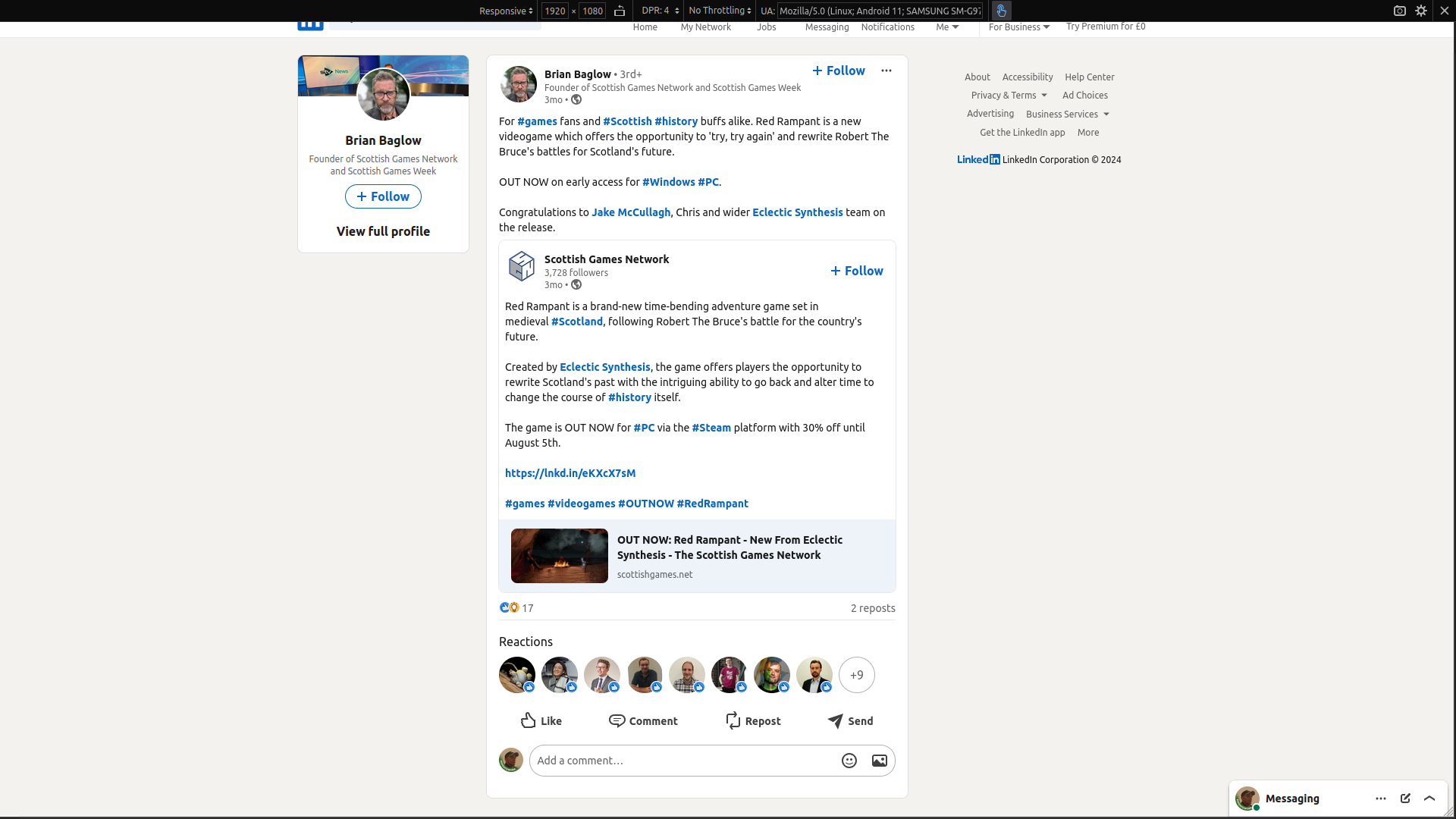Expand Privacy & Terms dropdown
Screen dimensions: 1456x819
(x=1009, y=96)
